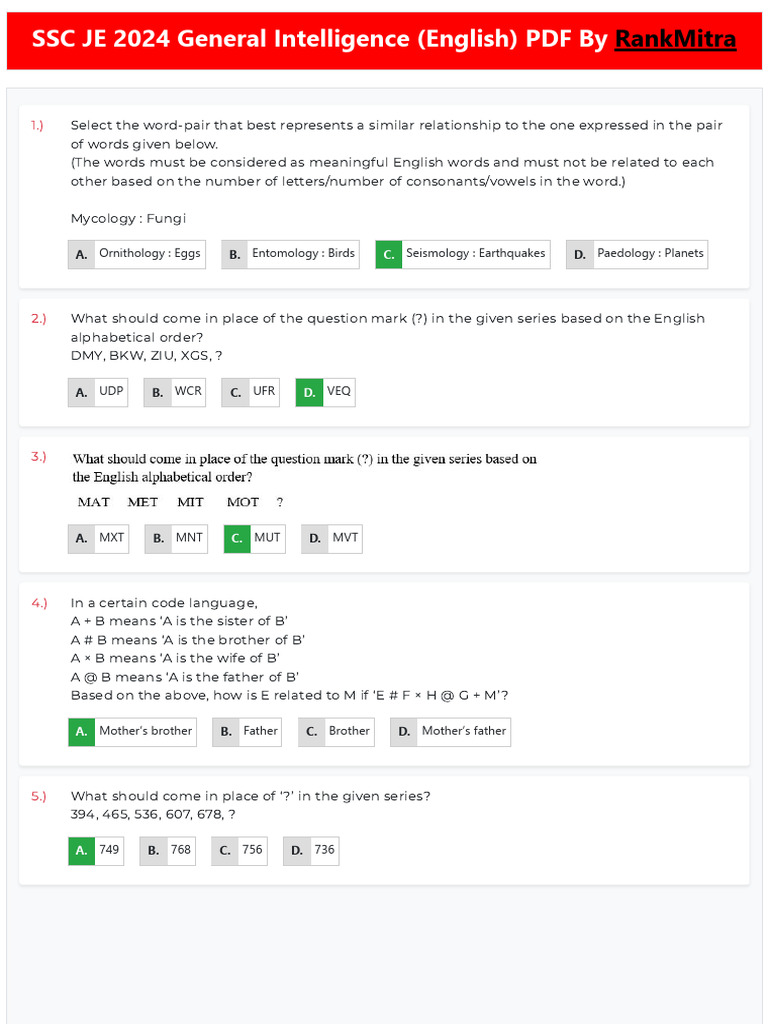Choose MNT option in question 3
This screenshot has width=768, height=1024.
click(x=176, y=538)
